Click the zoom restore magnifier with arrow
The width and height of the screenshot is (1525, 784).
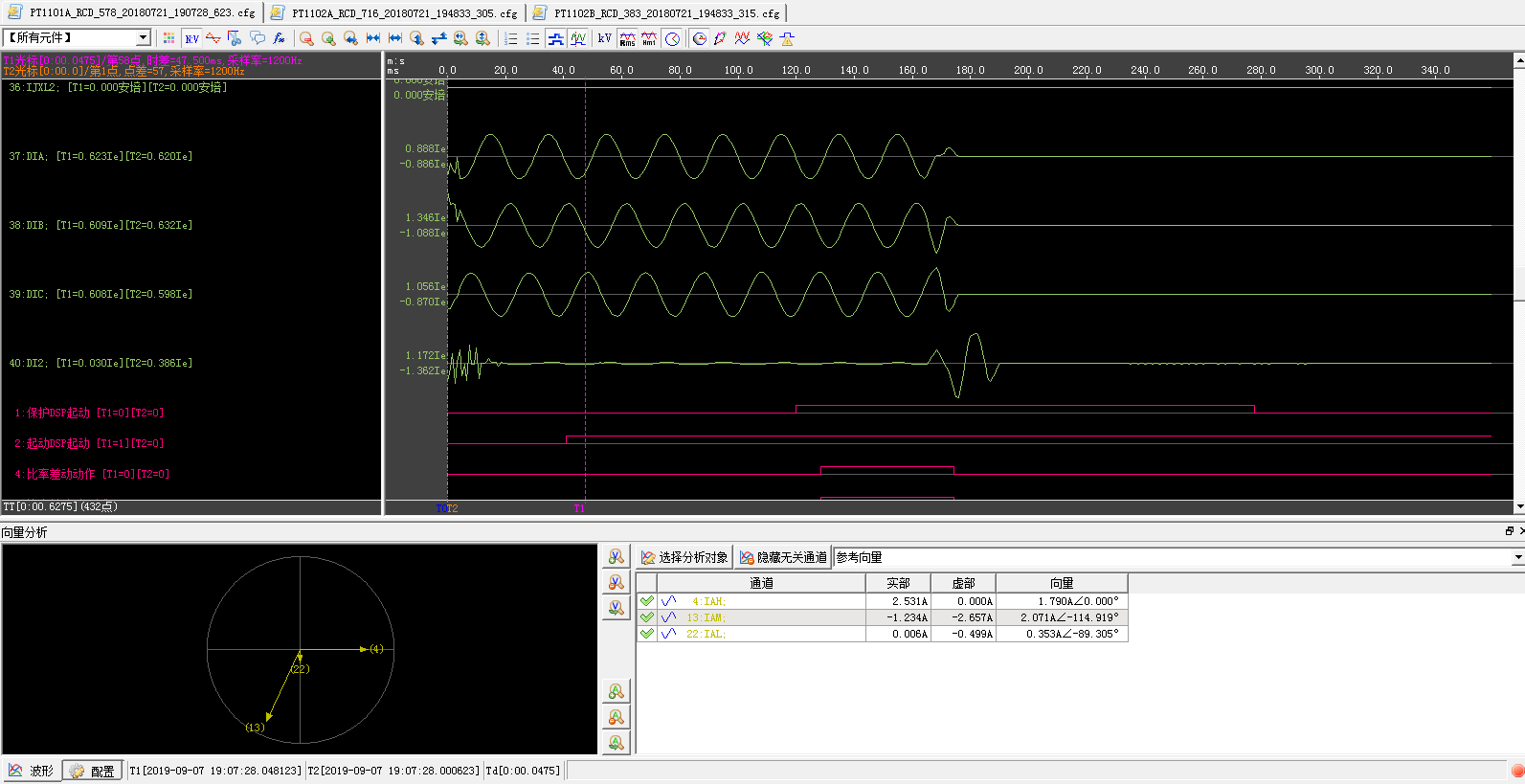[x=350, y=38]
